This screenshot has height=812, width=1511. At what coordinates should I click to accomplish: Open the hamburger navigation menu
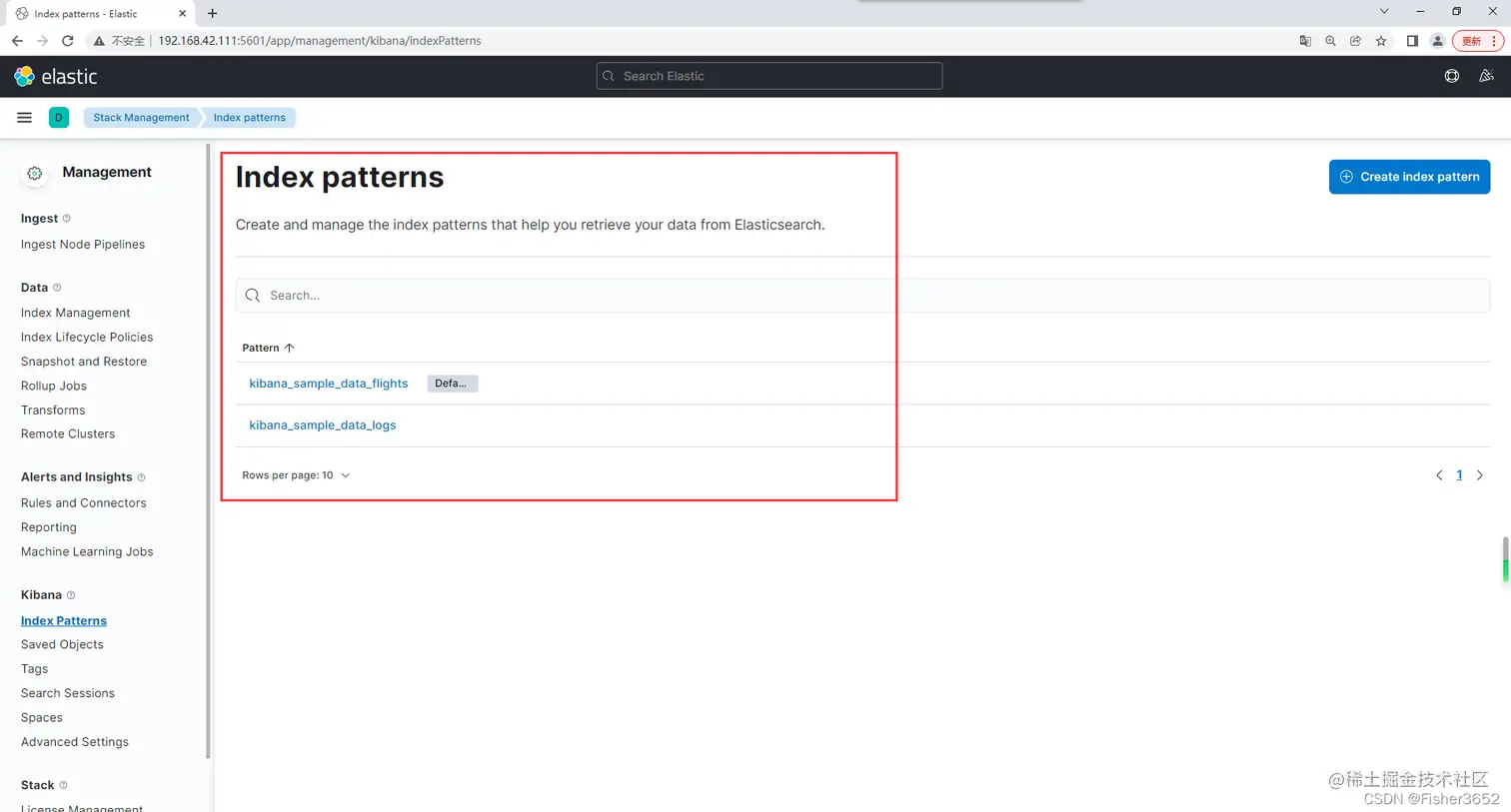click(x=25, y=117)
